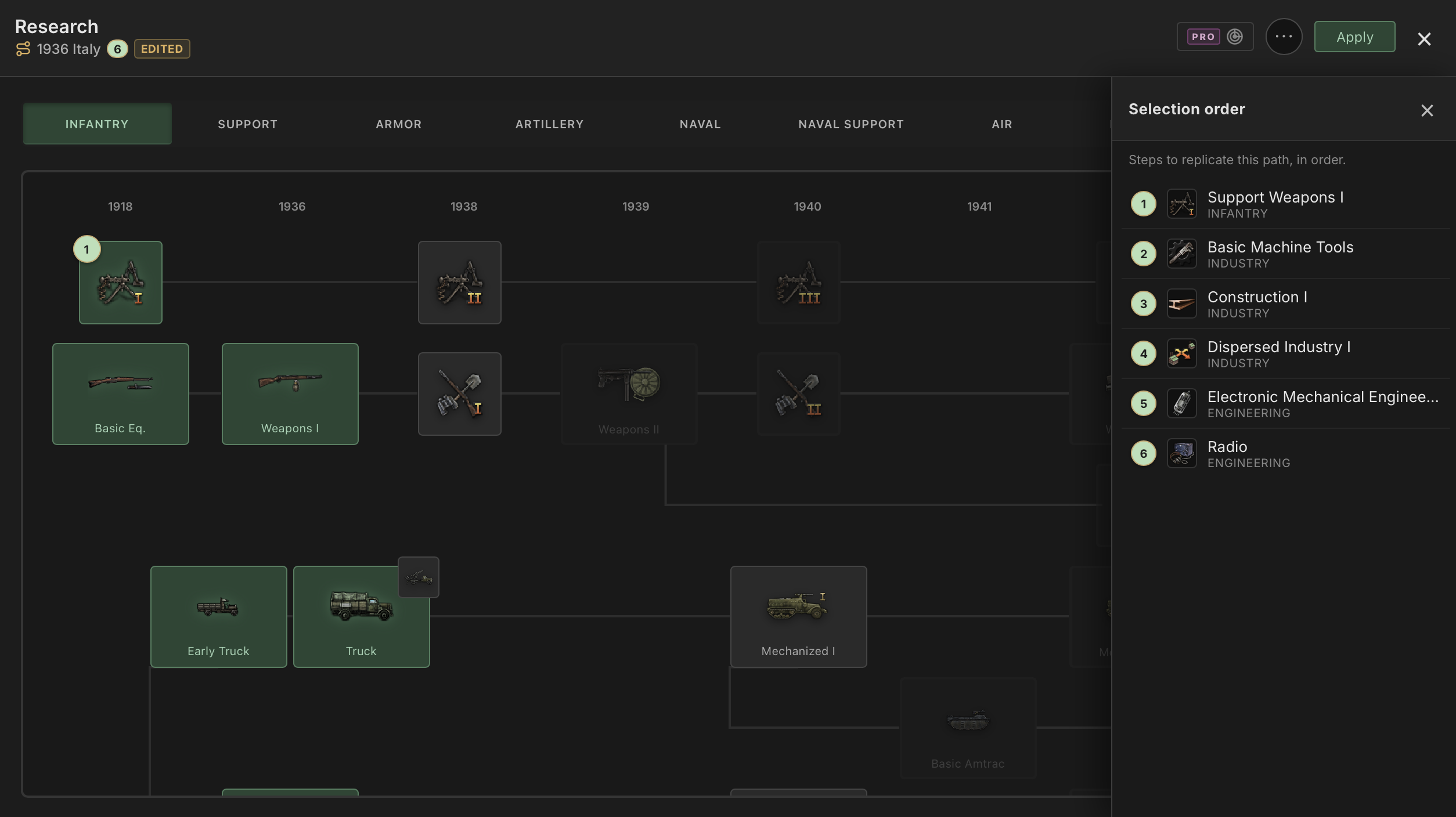Screen dimensions: 1456x817
Task: Select Basic Machine Tools row
Action: point(1285,254)
